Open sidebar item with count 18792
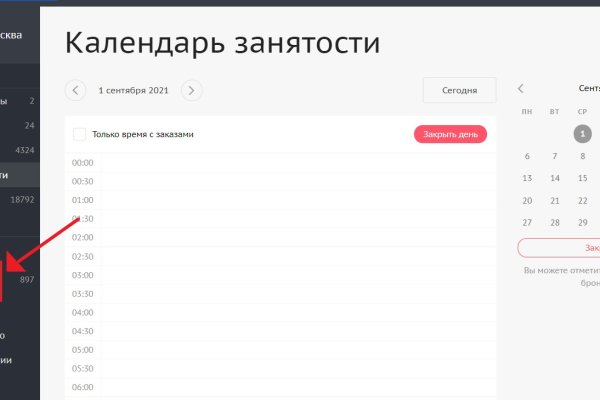The width and height of the screenshot is (600, 400). coord(20,199)
